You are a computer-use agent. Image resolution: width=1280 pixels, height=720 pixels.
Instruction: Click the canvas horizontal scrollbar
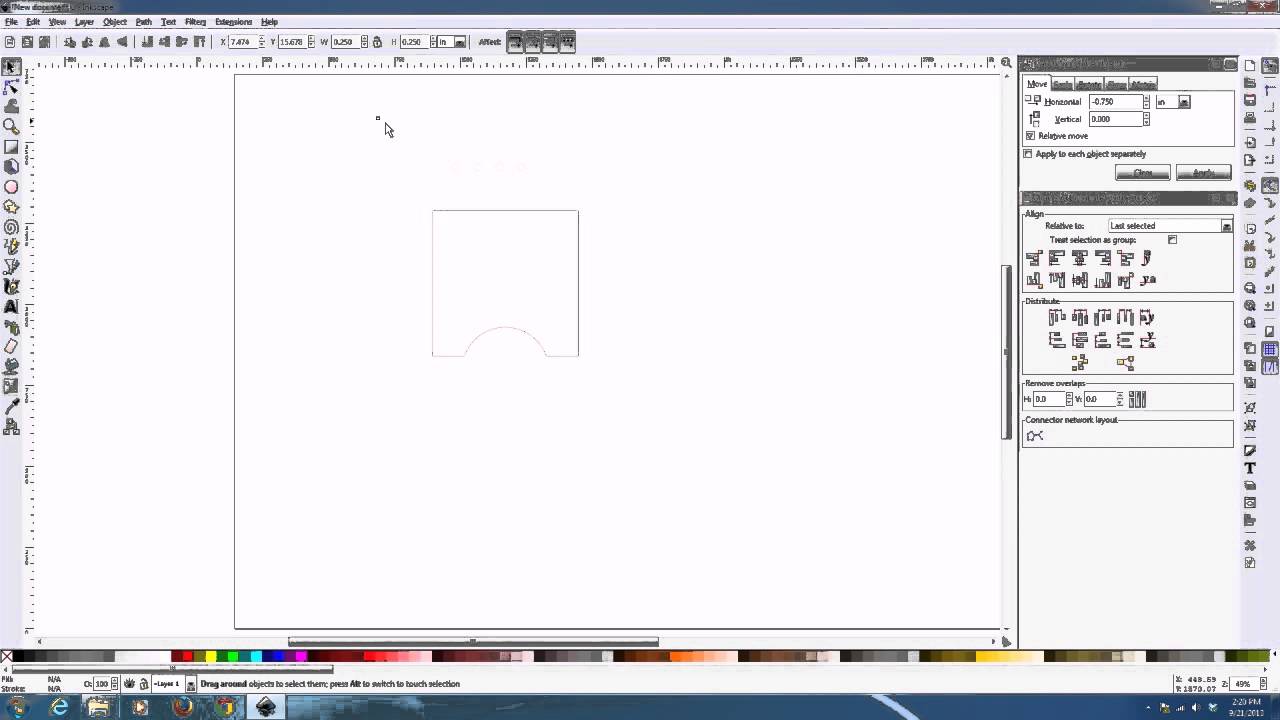[473, 642]
